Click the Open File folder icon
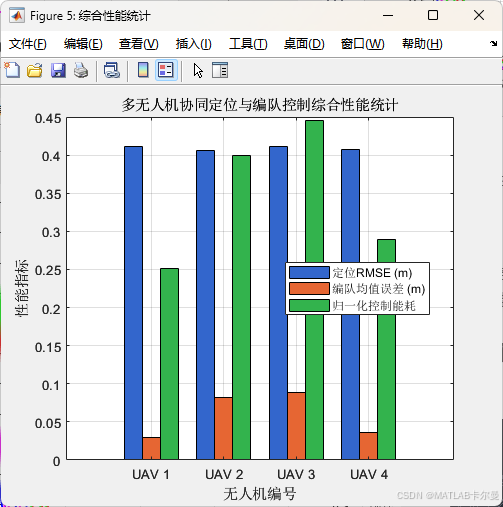503x507 pixels. (35, 70)
